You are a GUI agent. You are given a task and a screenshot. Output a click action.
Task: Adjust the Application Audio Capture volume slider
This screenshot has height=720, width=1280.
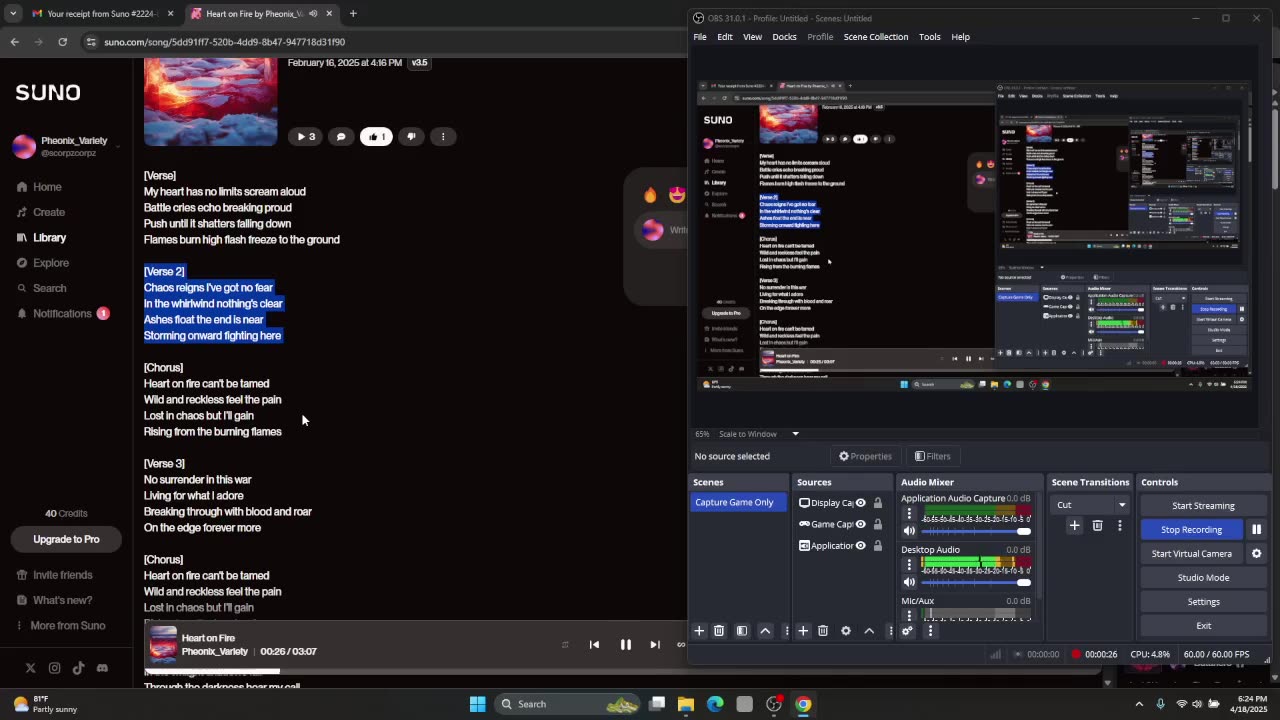[976, 531]
